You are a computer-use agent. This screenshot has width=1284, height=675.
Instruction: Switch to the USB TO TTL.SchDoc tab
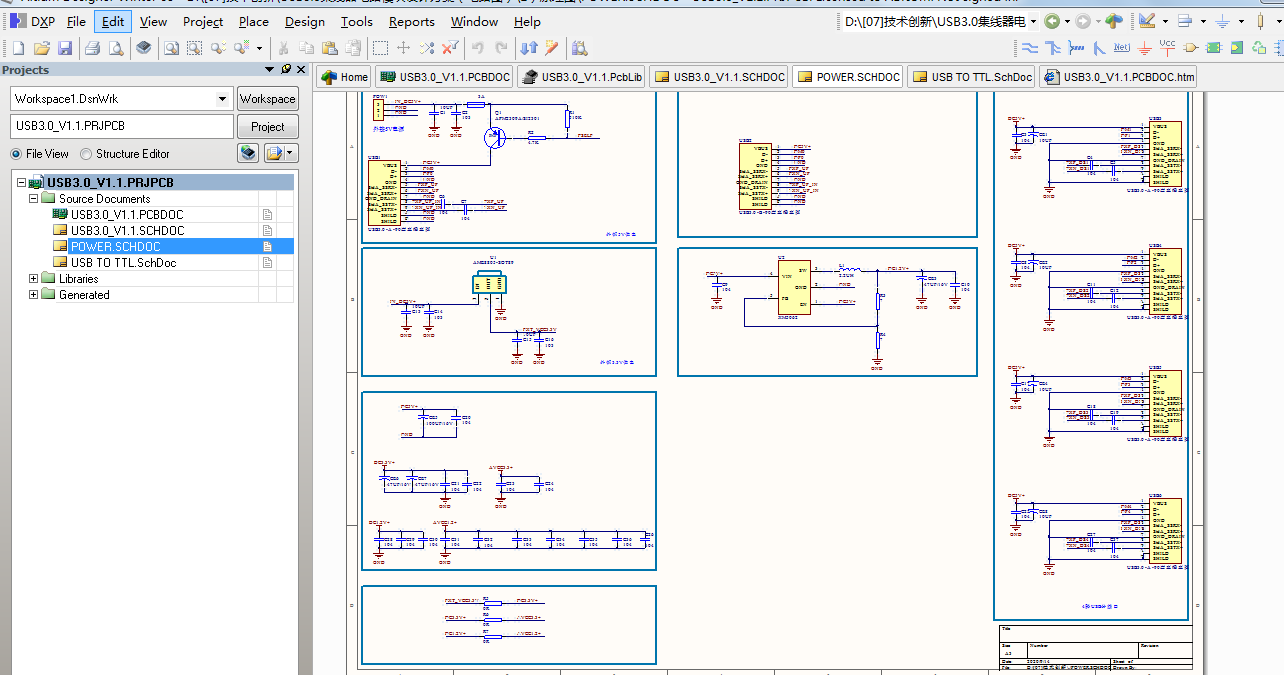970,77
